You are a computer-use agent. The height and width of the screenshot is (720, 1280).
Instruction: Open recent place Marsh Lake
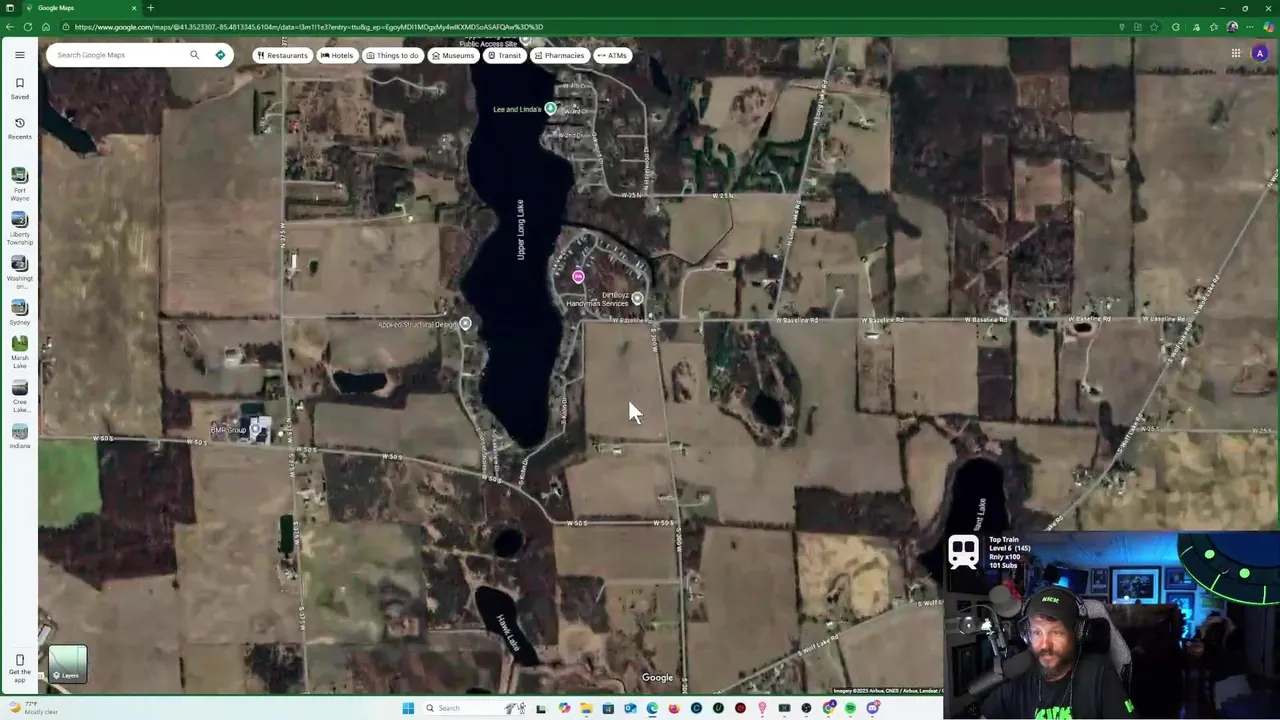[19, 353]
